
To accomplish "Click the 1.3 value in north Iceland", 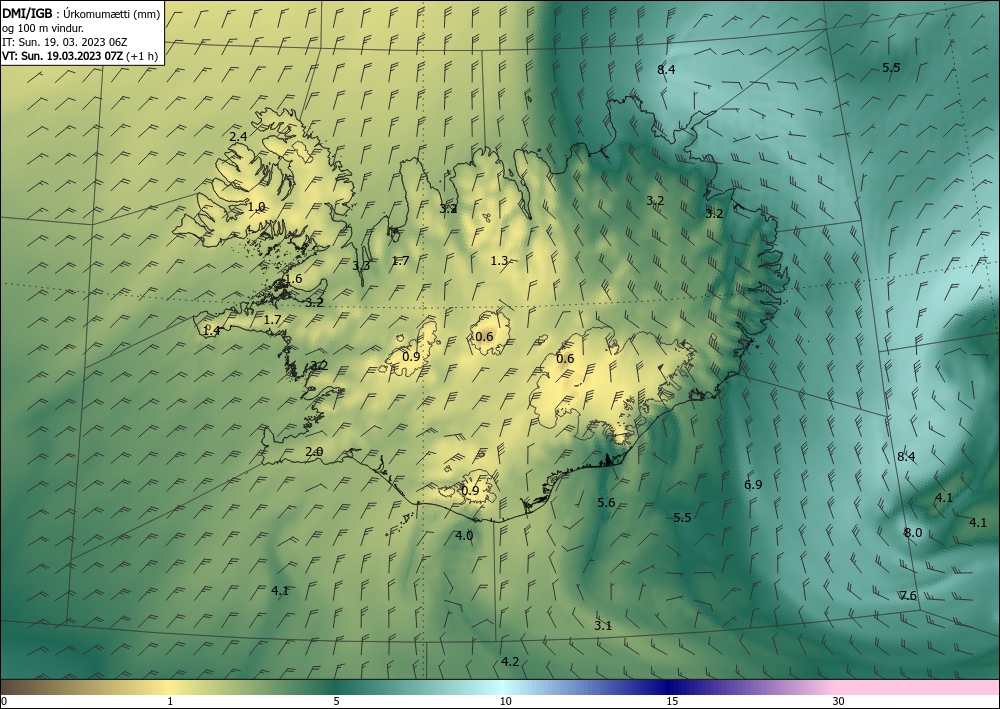I will point(499,260).
